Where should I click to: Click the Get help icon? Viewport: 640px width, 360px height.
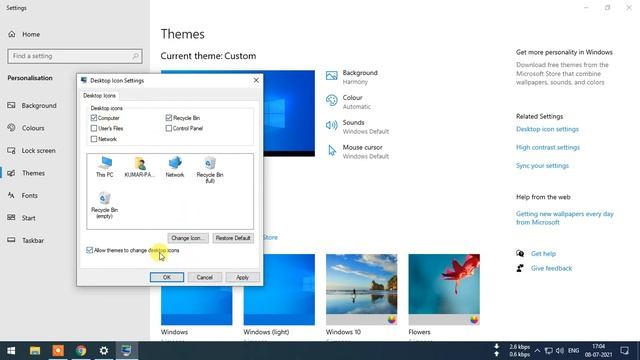click(520, 253)
